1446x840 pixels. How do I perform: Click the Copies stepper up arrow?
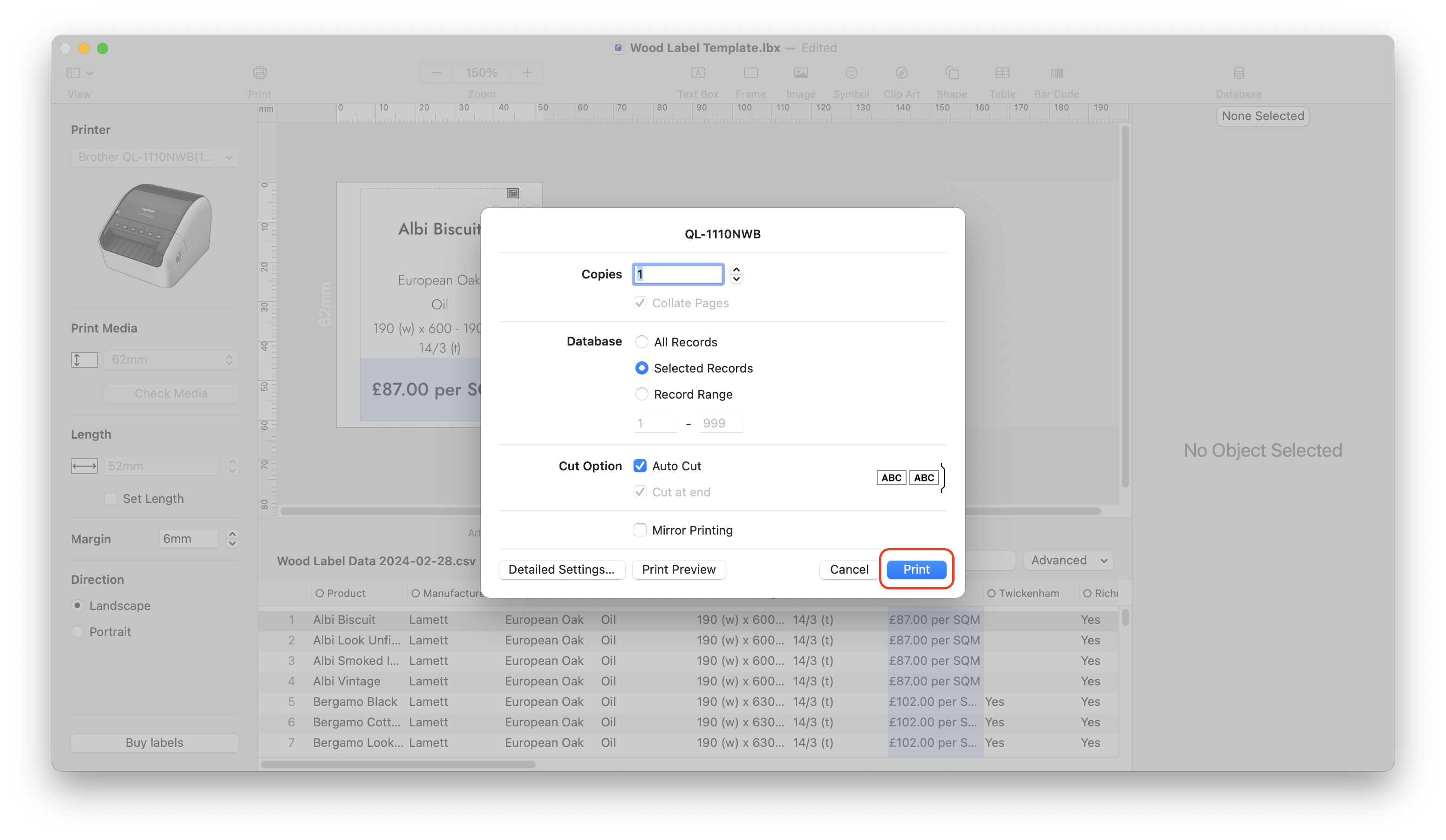(736, 270)
